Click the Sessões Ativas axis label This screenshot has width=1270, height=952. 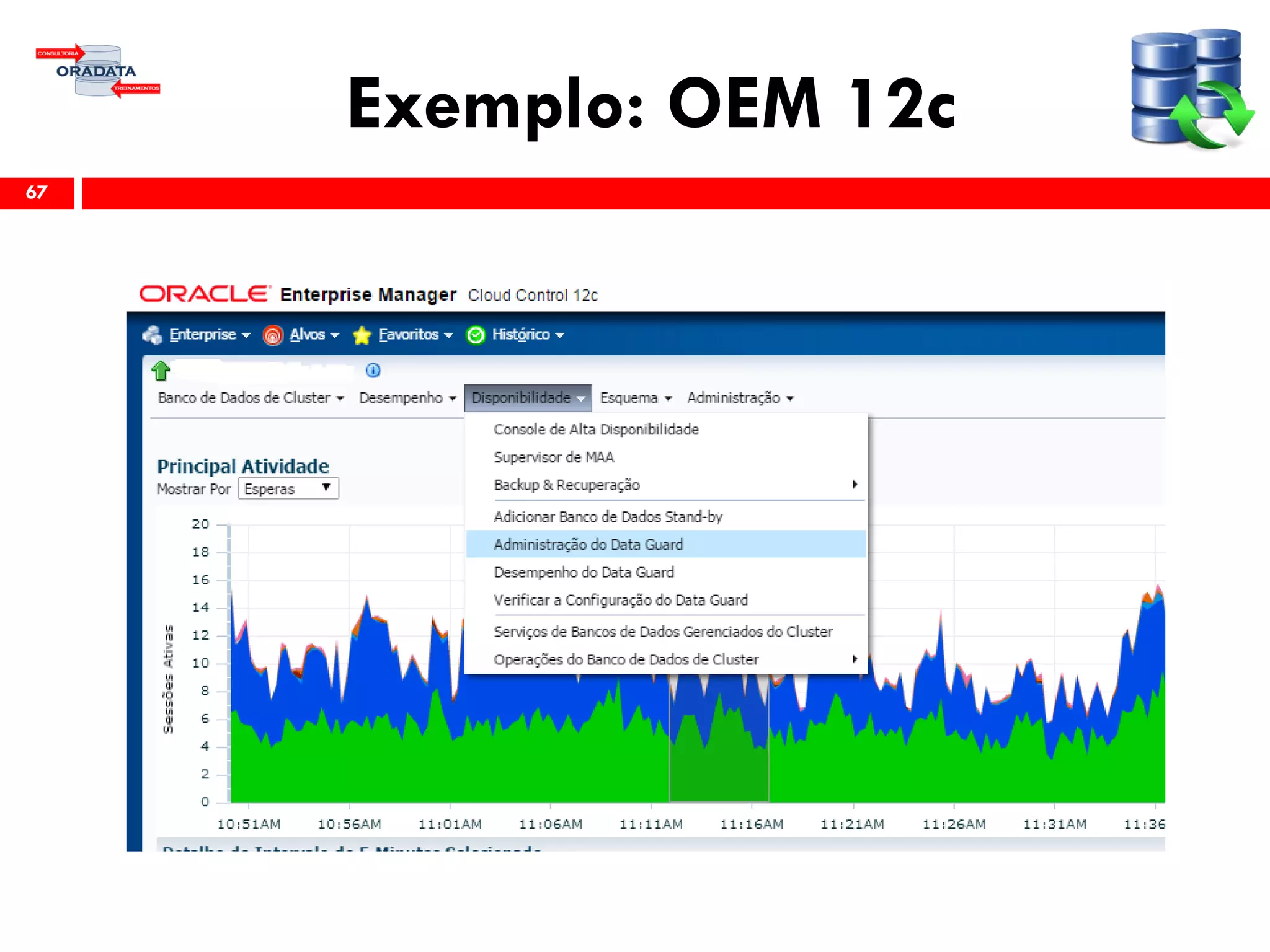pos(168,679)
